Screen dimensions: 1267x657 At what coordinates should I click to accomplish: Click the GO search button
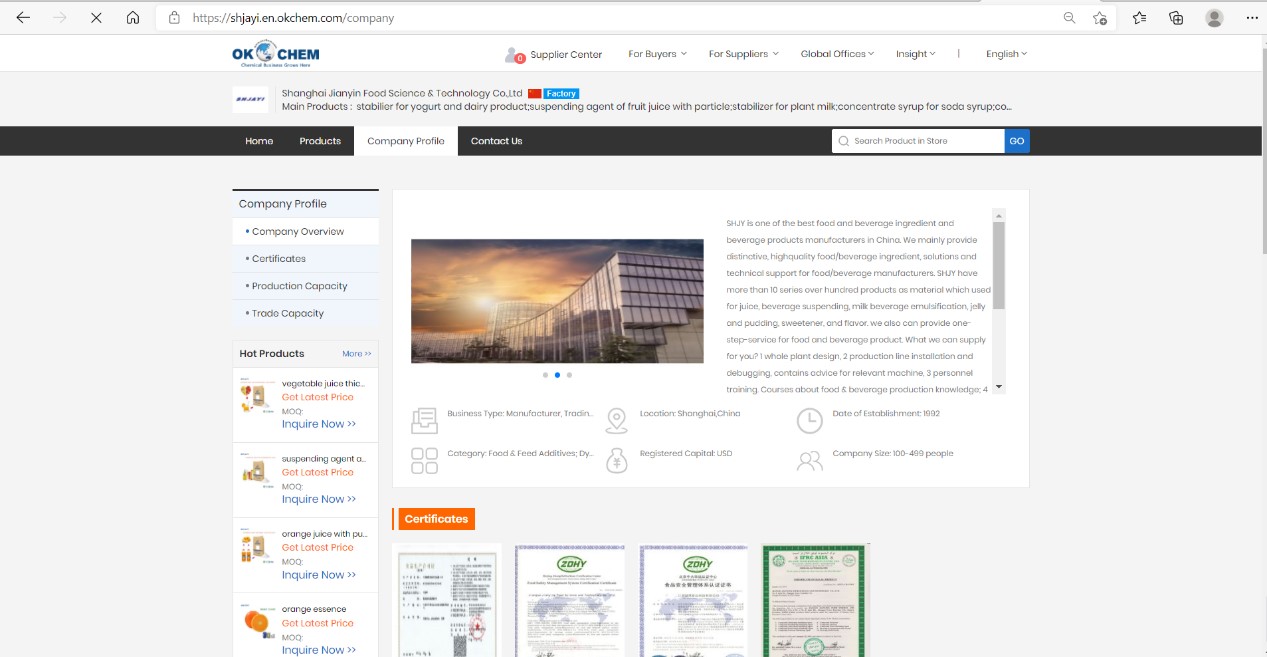click(x=1017, y=141)
